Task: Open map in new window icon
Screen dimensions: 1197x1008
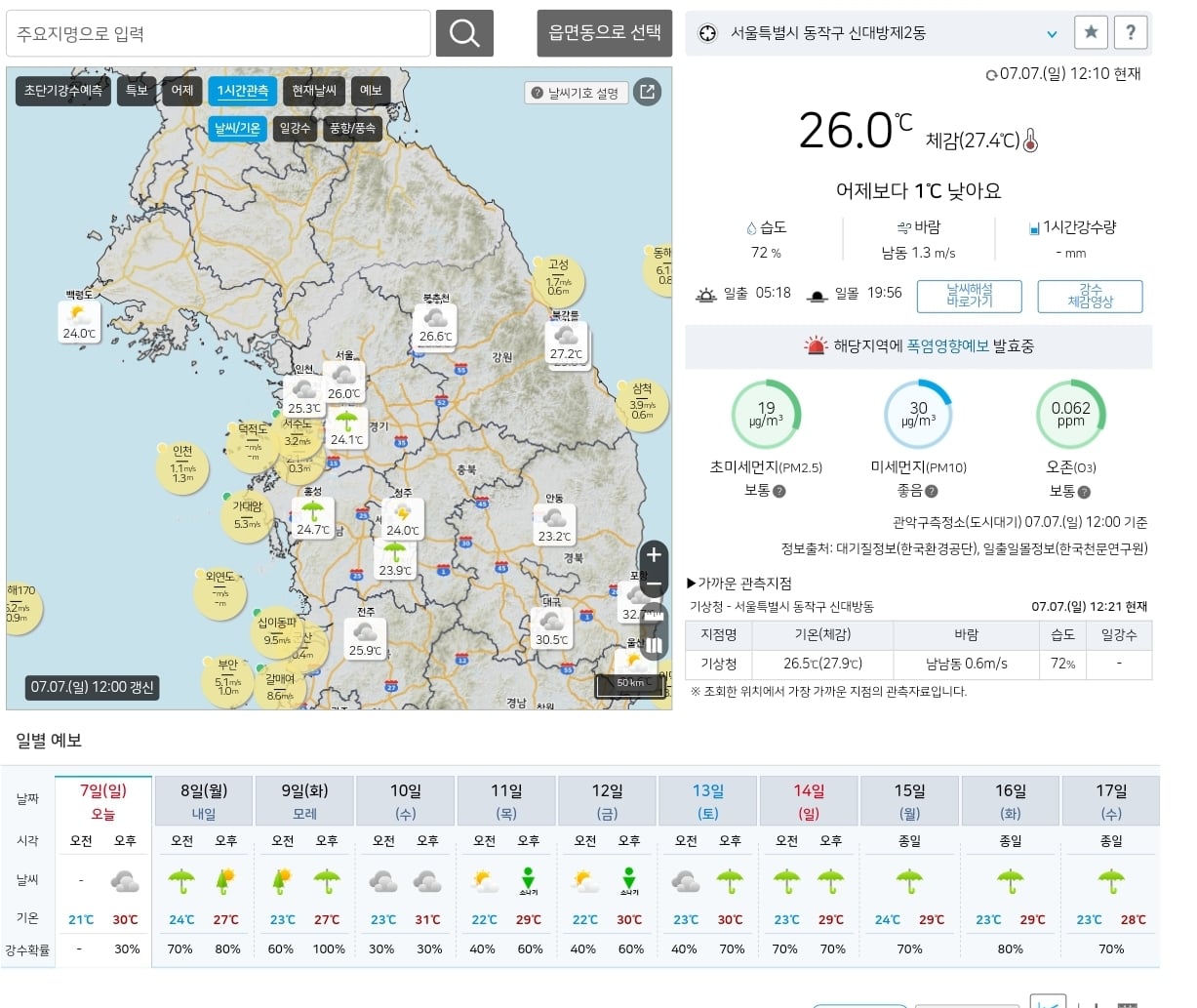Action: point(647,92)
